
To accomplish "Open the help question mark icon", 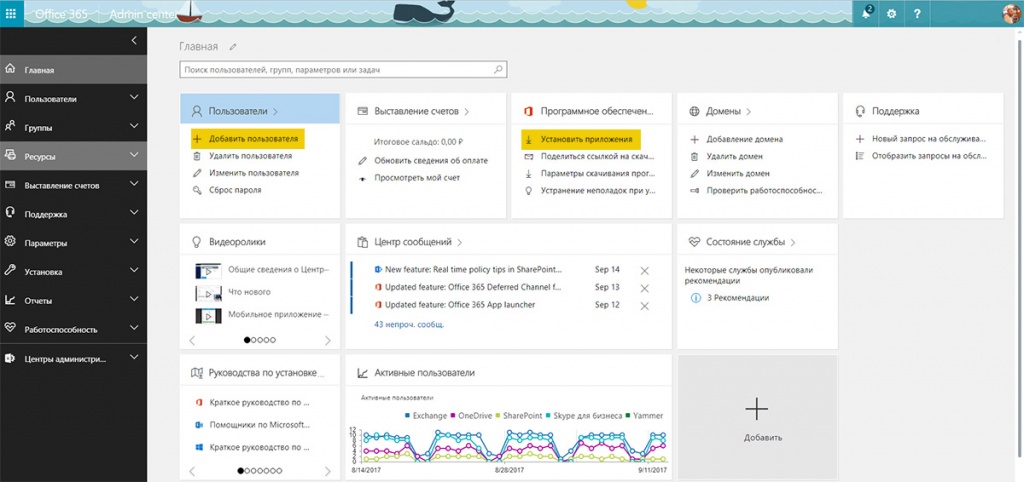I will (x=917, y=14).
